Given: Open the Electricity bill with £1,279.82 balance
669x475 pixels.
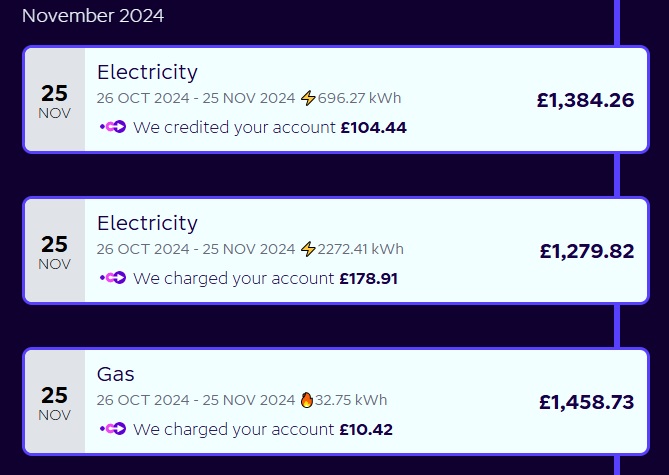Looking at the screenshot, I should (336, 251).
